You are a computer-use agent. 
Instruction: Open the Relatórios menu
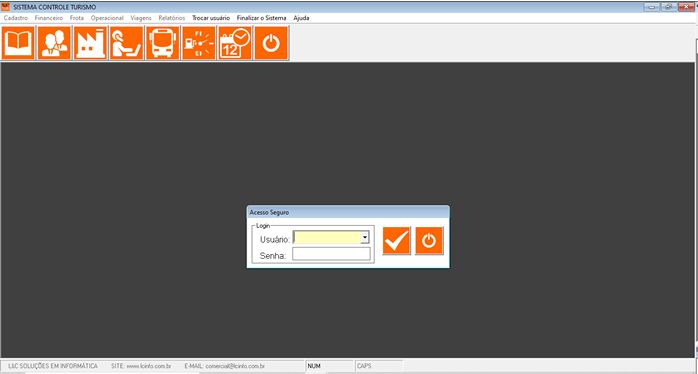[172, 18]
